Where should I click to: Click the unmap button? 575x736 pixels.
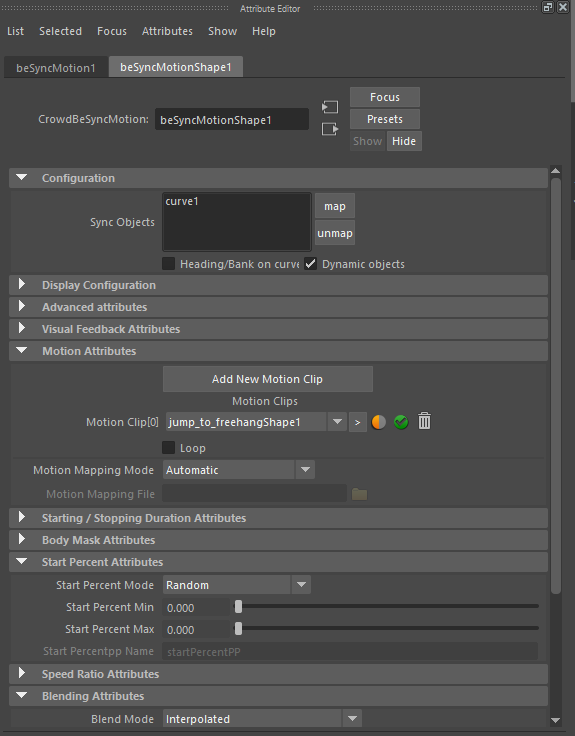click(x=335, y=233)
